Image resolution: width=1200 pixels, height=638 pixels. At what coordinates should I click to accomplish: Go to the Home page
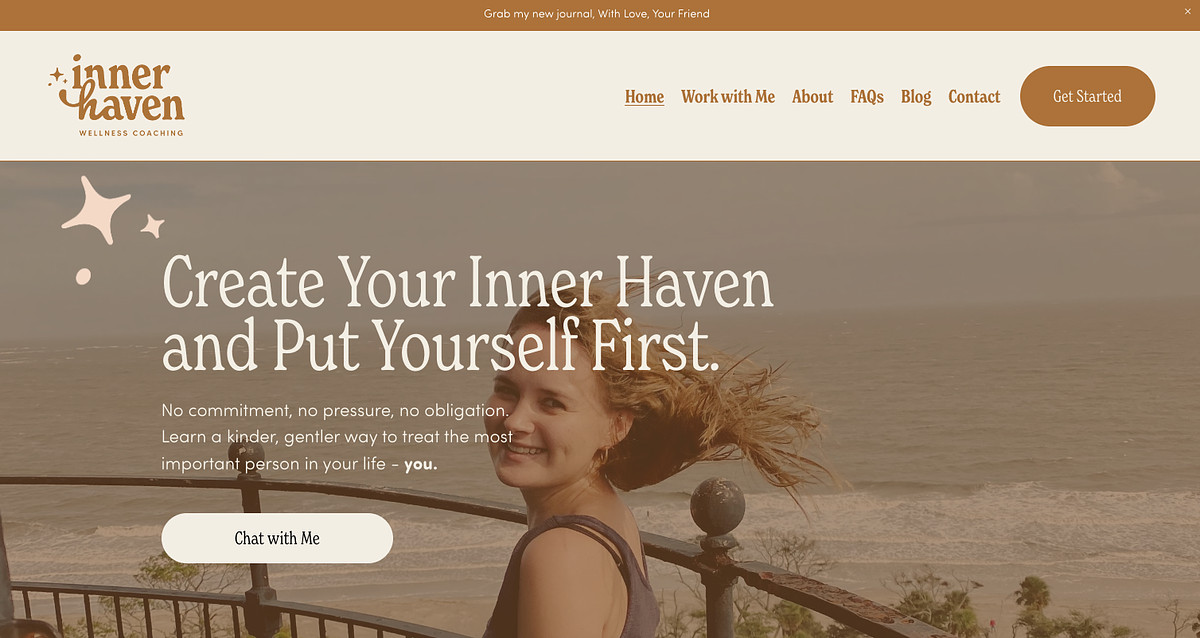(644, 97)
